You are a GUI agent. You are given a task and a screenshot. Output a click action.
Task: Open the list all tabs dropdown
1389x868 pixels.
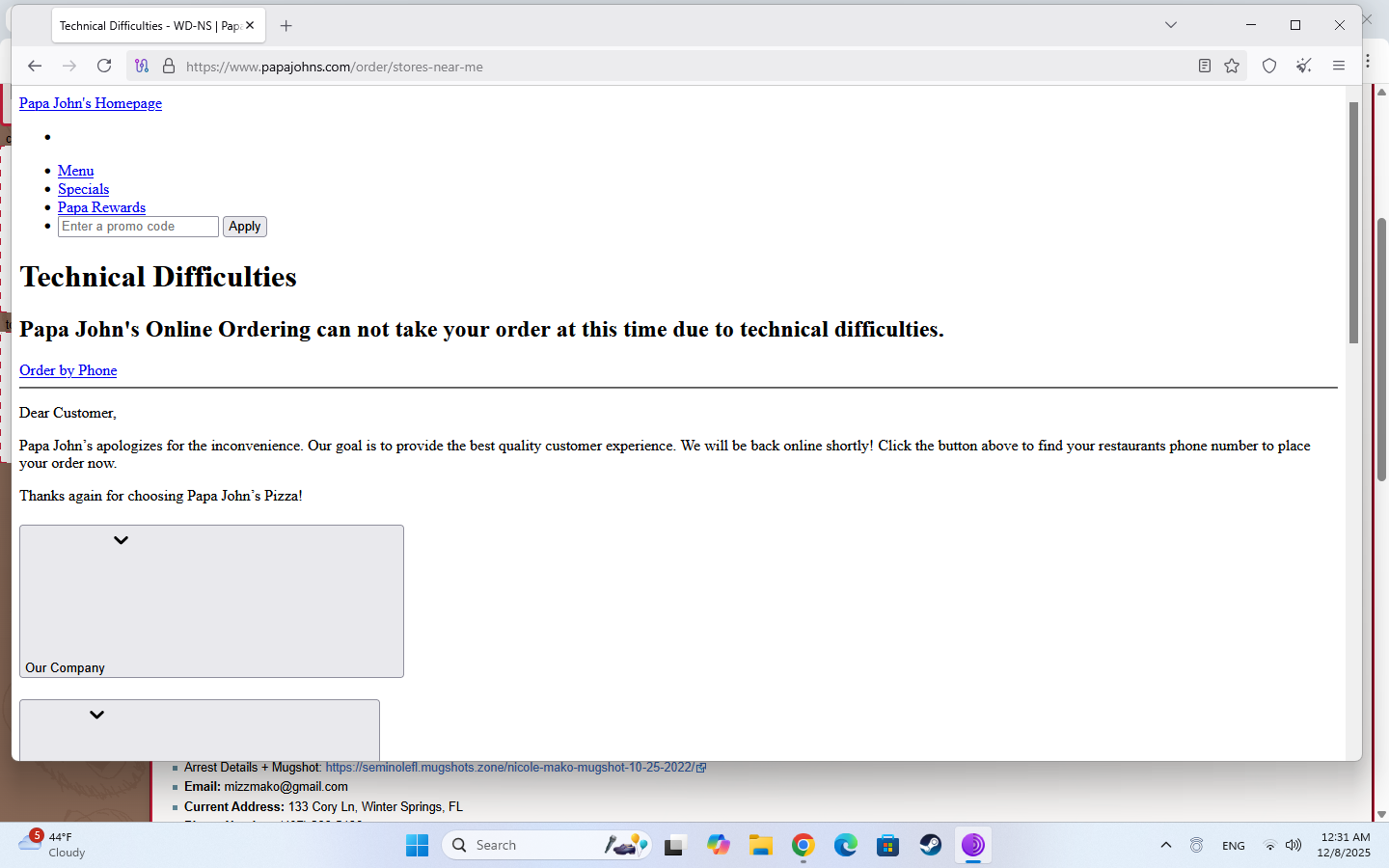point(1171,25)
